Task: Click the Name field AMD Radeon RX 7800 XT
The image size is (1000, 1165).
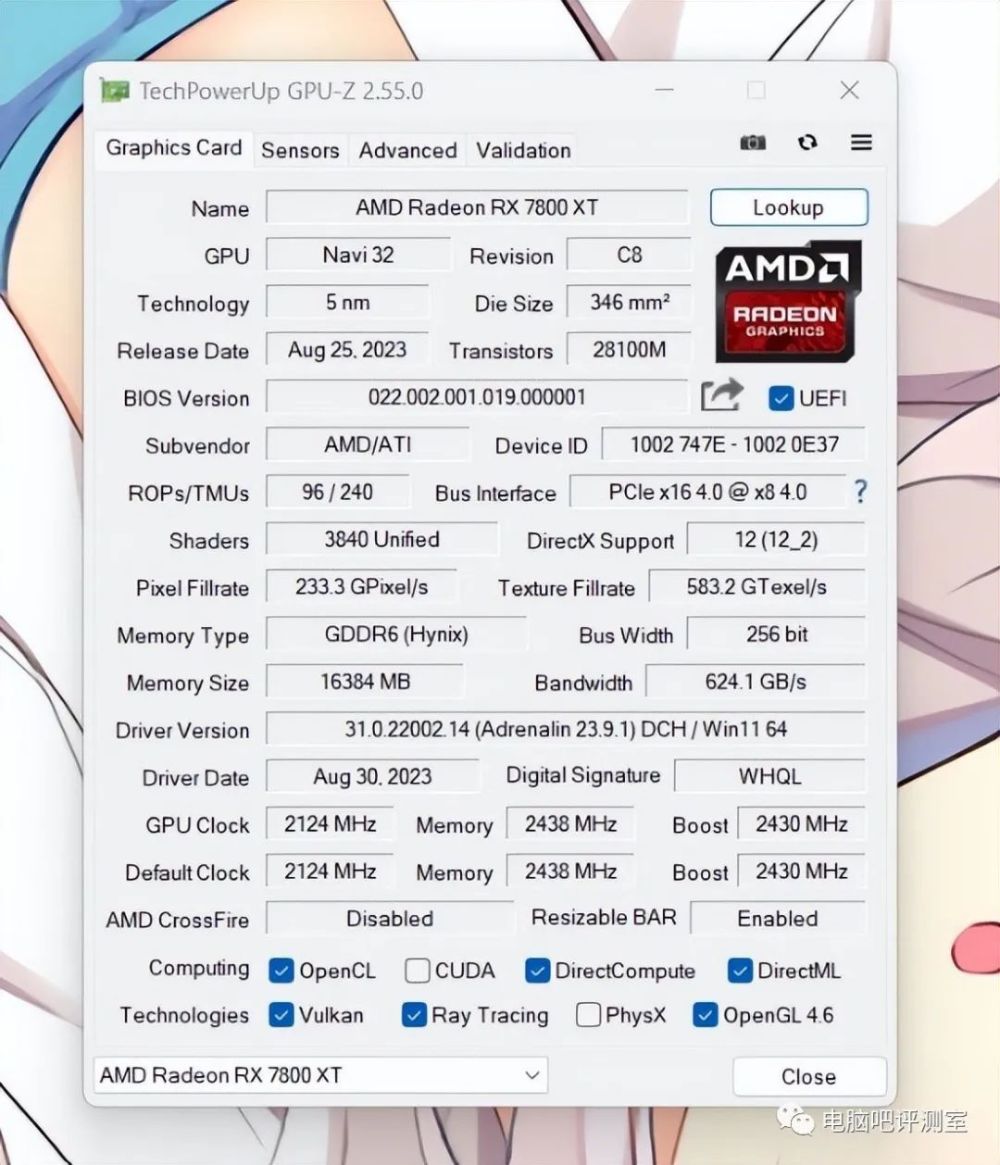Action: coord(477,207)
